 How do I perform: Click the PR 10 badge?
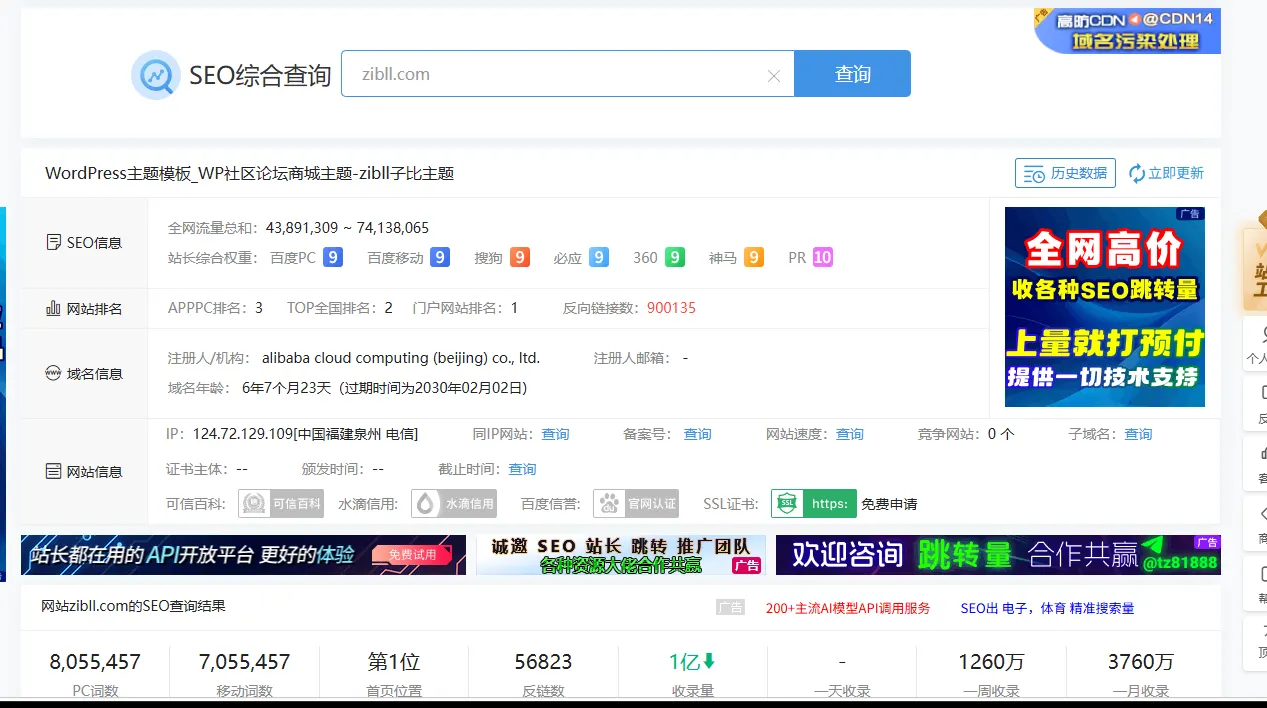822,257
